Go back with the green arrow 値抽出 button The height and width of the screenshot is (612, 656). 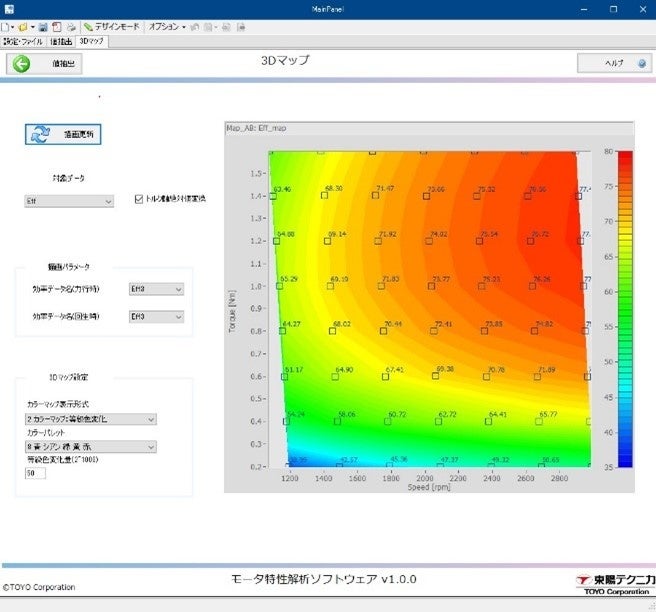(44, 64)
